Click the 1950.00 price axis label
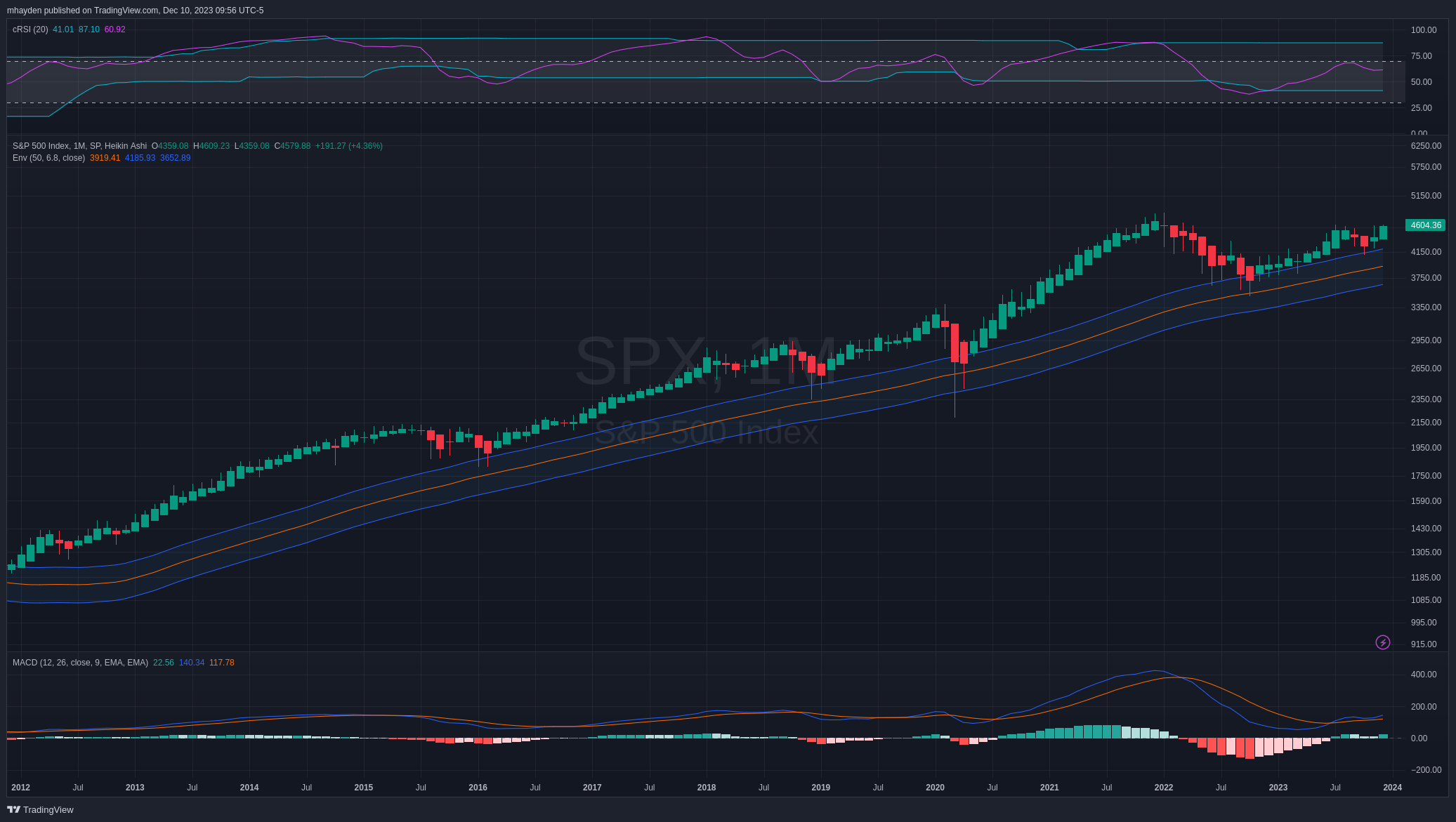This screenshot has width=1456, height=822. [x=1426, y=448]
